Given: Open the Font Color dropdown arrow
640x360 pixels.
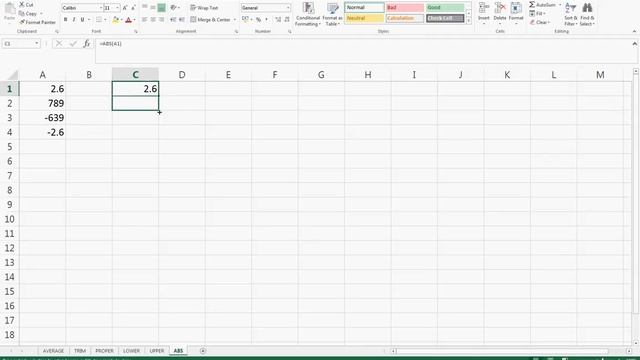Looking at the screenshot, I should 135,20.
